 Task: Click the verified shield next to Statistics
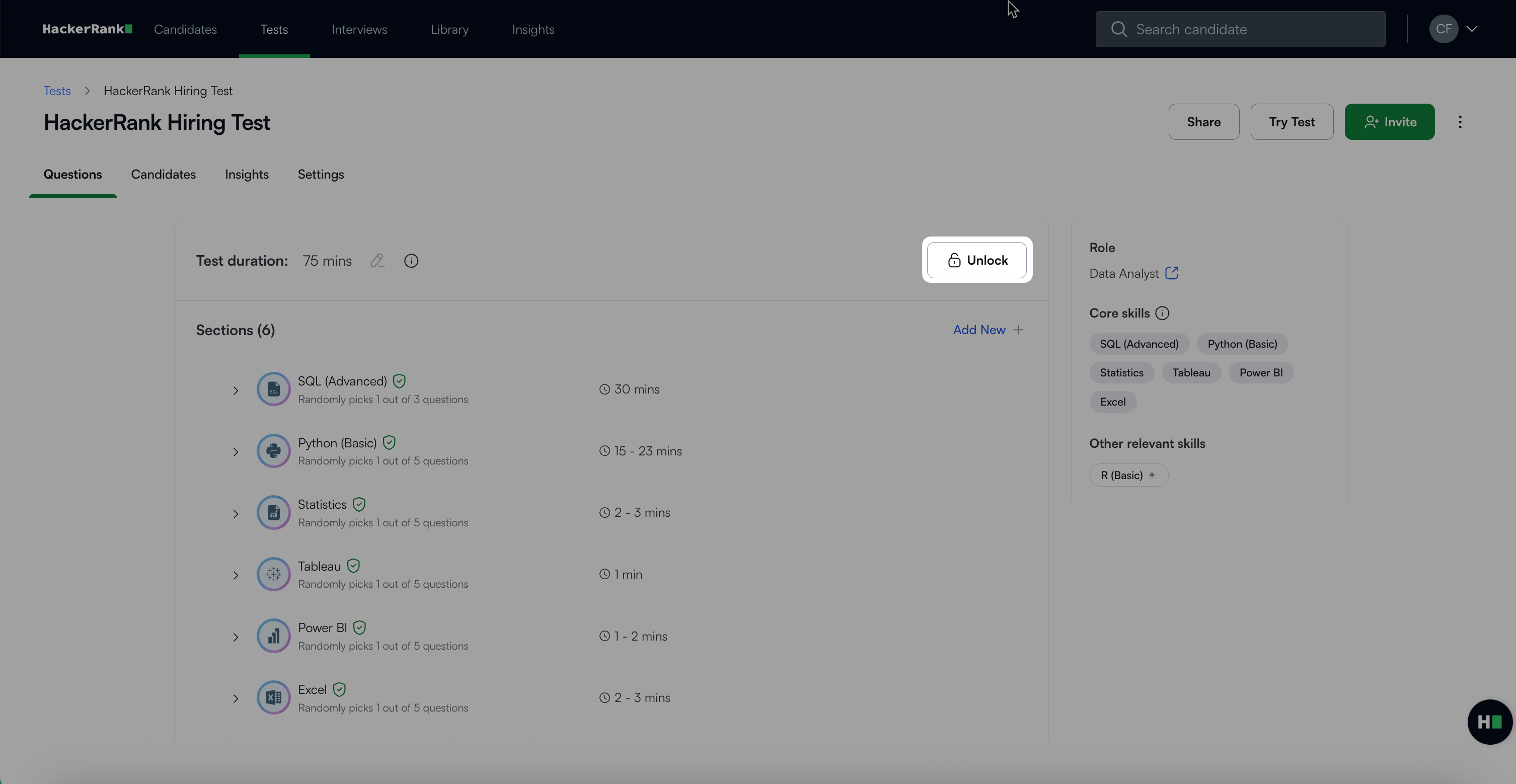[359, 504]
